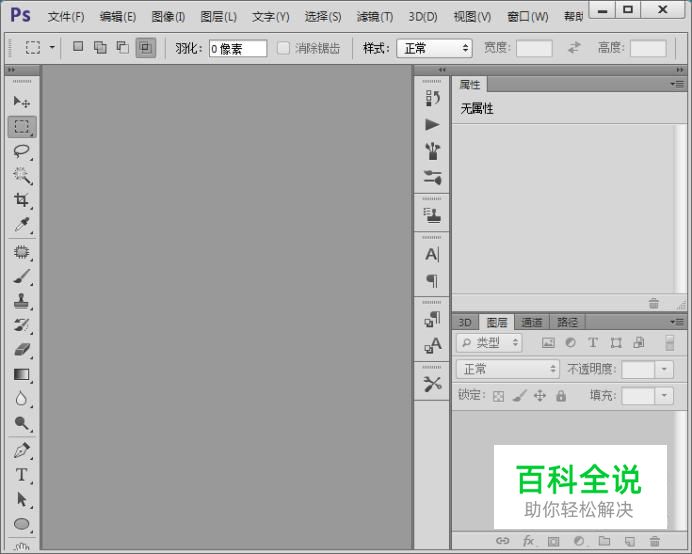Select the Eyedropper tool
The width and height of the screenshot is (692, 554).
[21, 225]
